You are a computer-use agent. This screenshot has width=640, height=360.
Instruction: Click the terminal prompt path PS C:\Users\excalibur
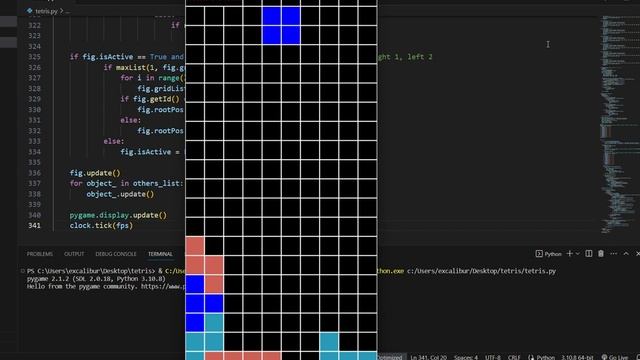(x=91, y=271)
